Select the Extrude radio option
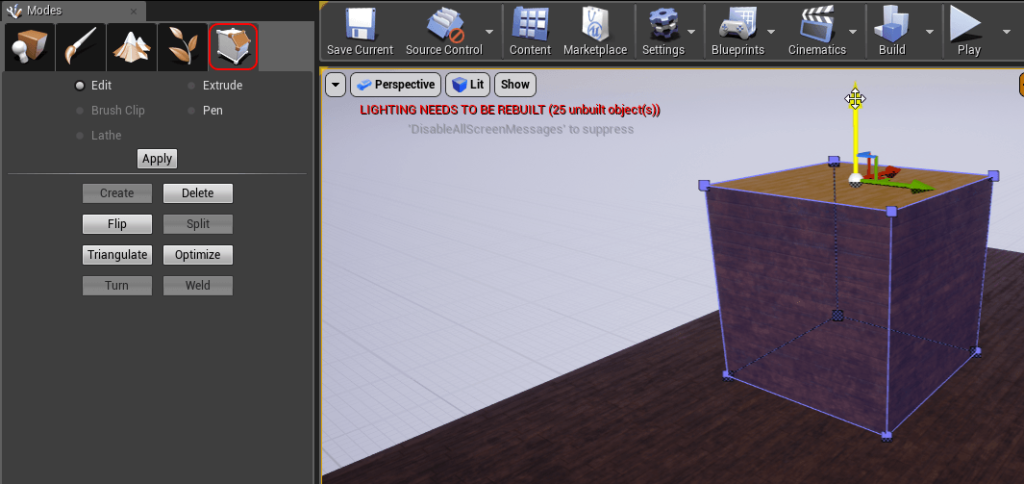 click(192, 86)
